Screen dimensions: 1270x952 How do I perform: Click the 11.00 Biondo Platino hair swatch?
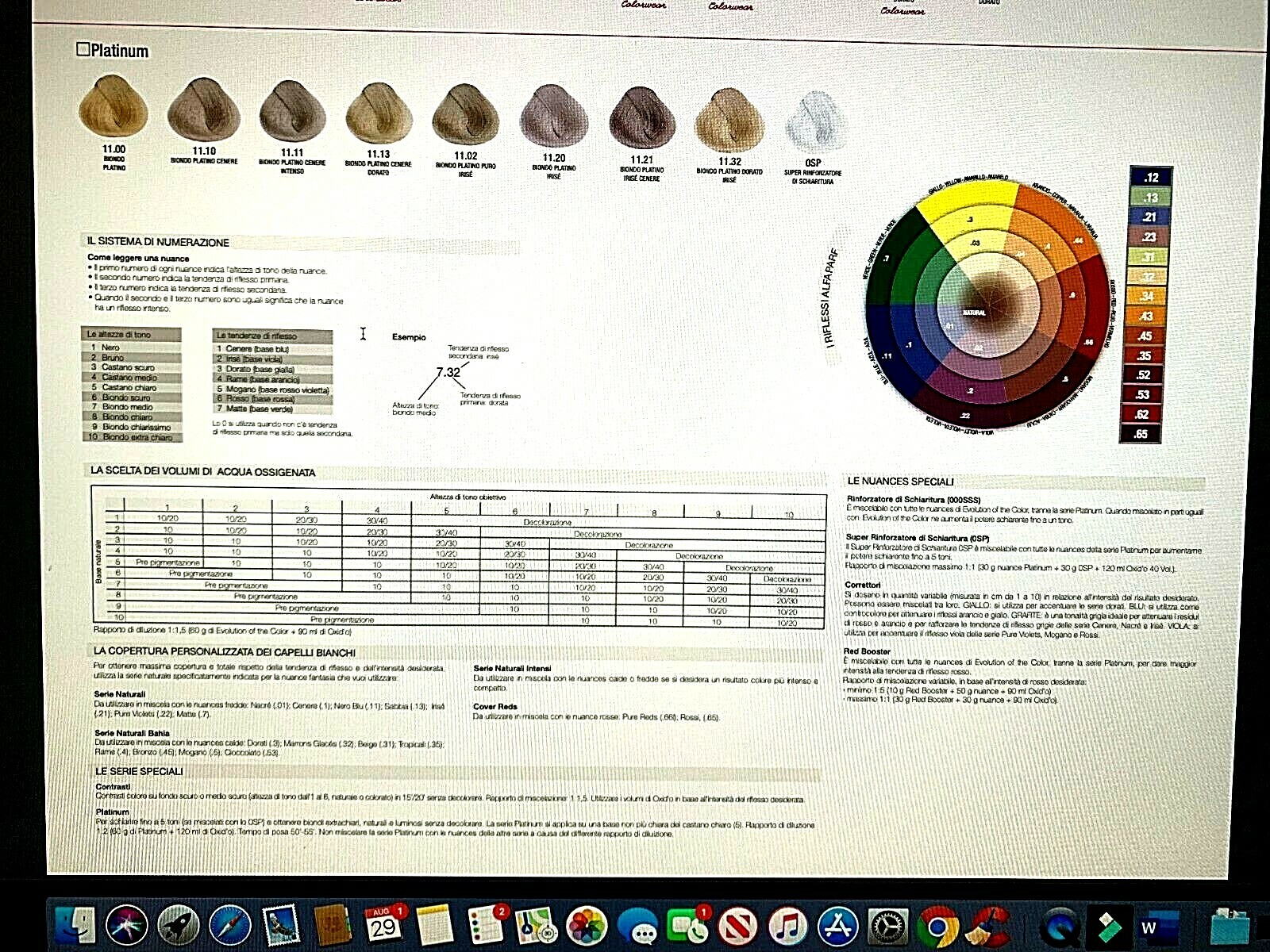[114, 107]
